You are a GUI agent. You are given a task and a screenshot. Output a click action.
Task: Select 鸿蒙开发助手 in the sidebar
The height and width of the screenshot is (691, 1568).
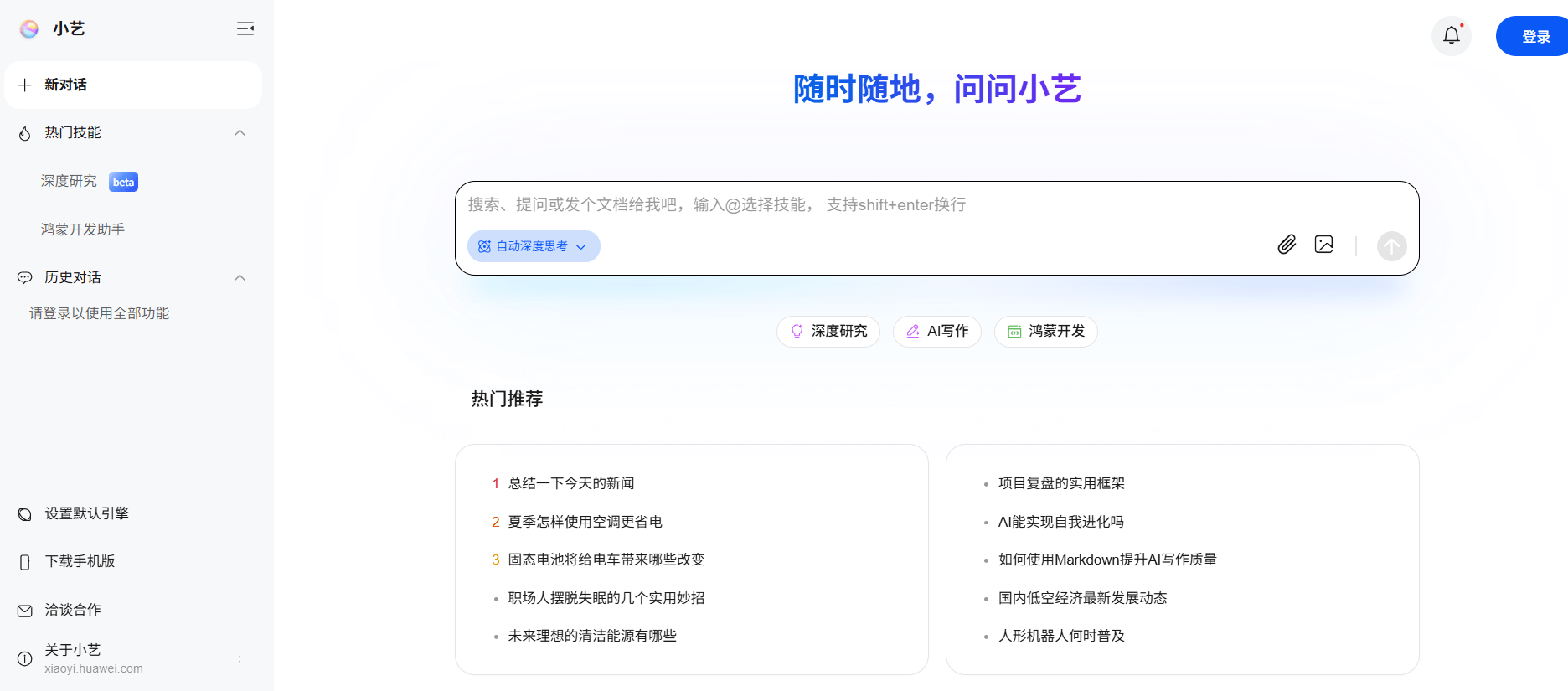click(x=83, y=229)
